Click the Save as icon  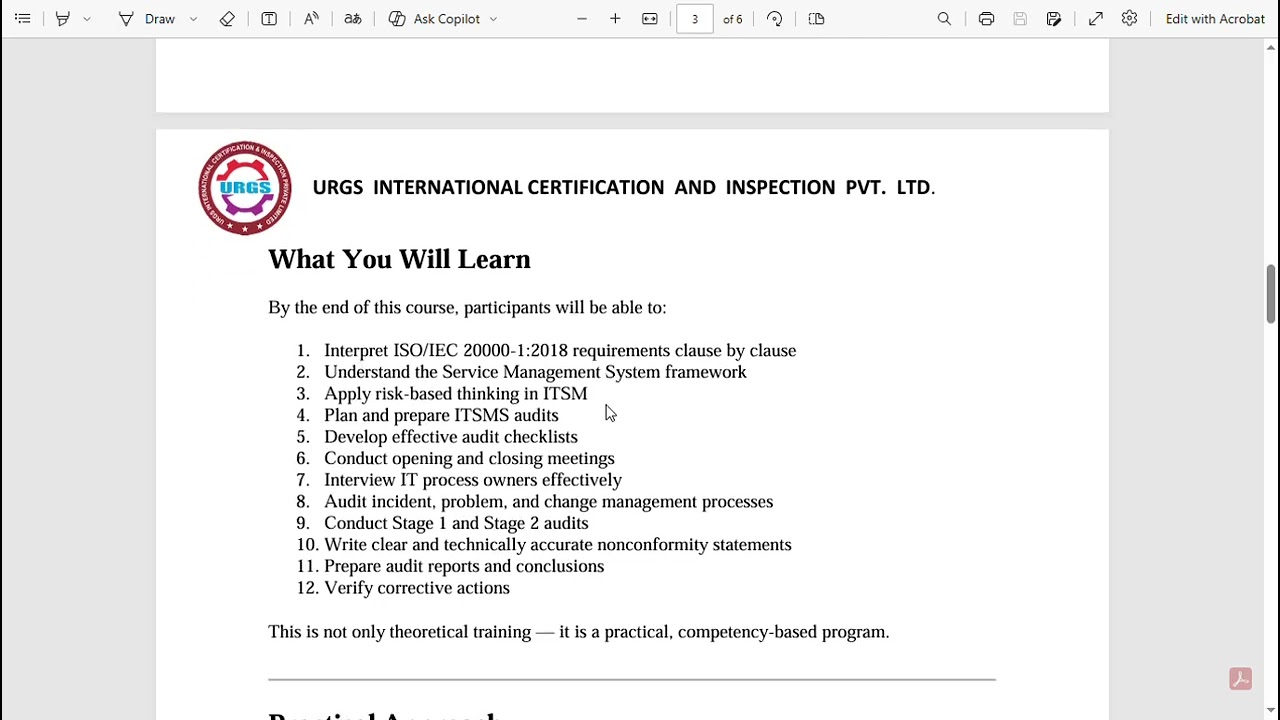[x=1054, y=19]
